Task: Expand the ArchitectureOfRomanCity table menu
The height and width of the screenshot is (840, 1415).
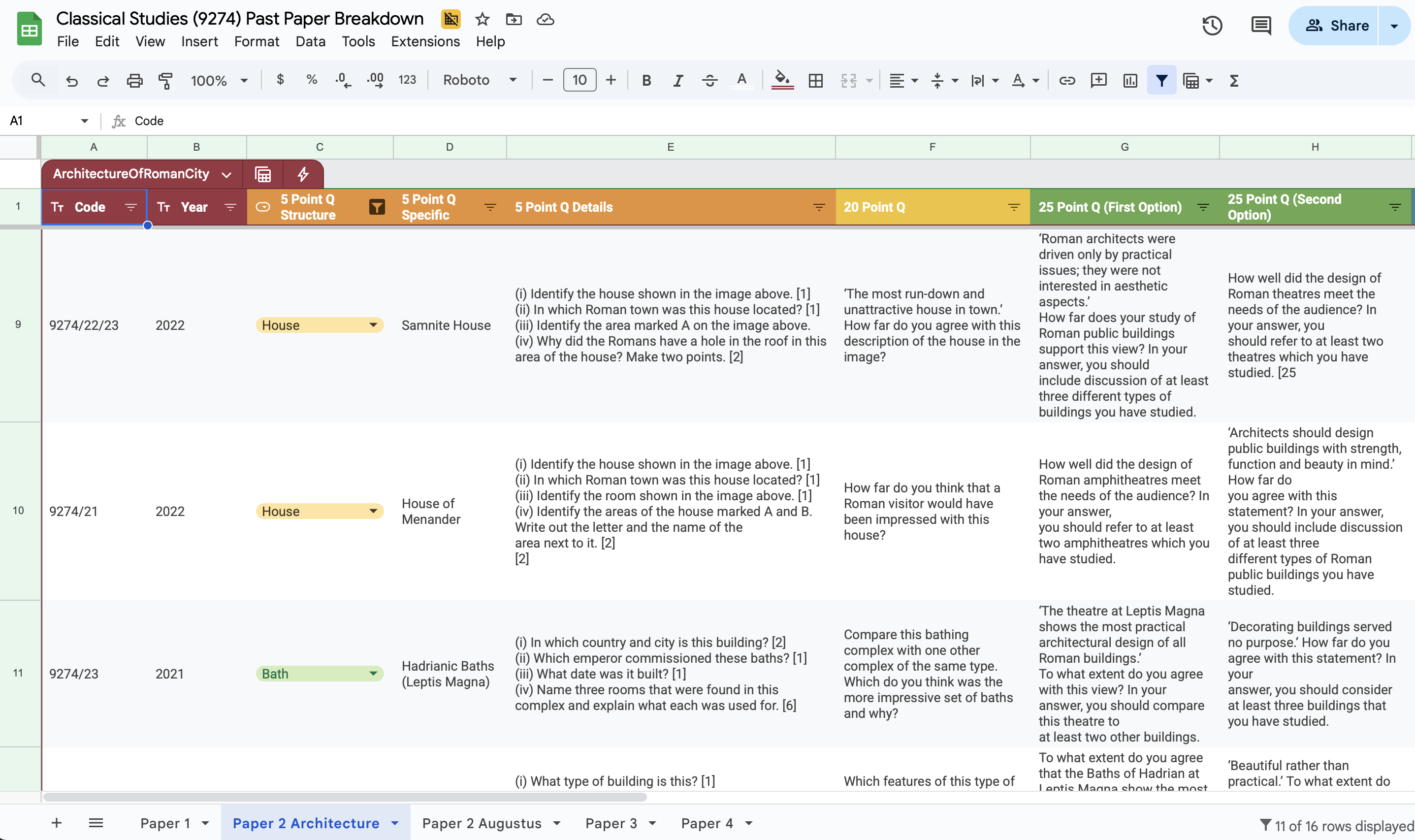Action: (x=226, y=174)
